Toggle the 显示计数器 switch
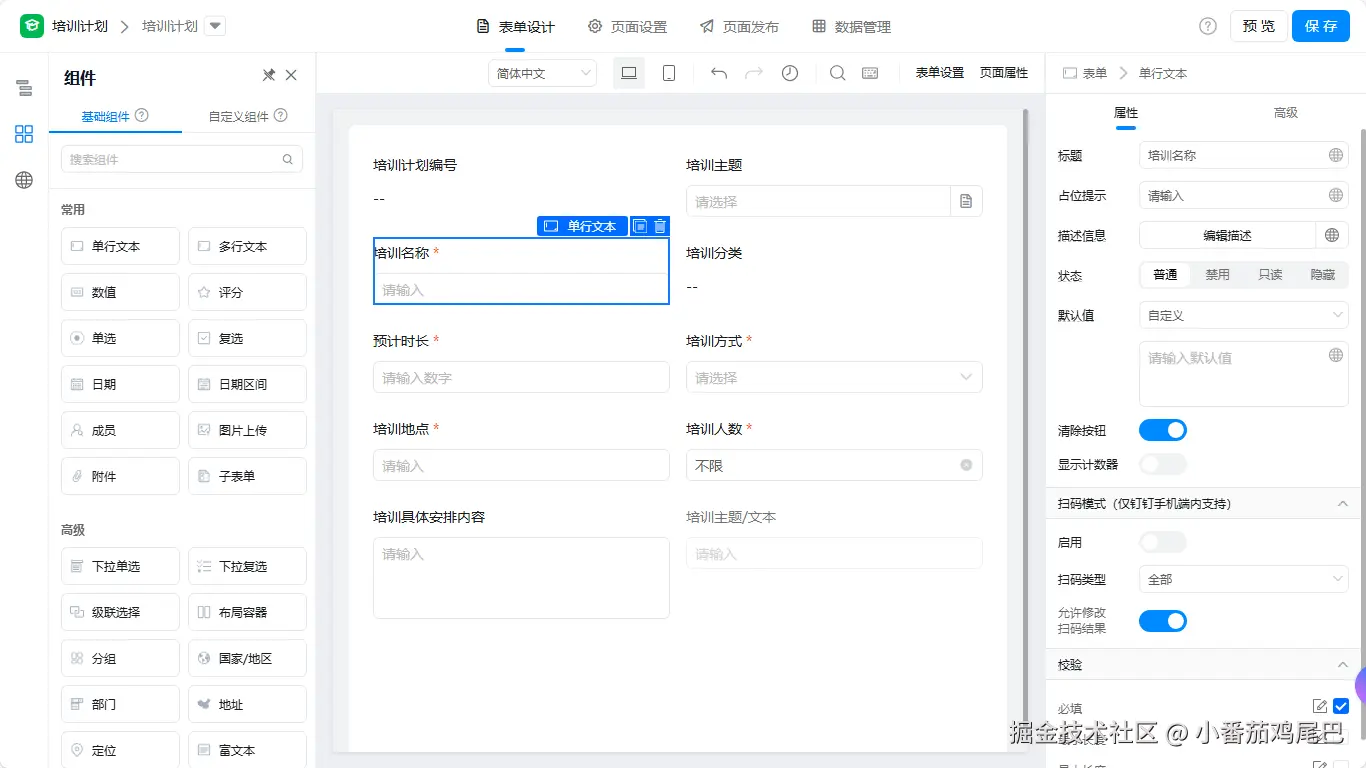The height and width of the screenshot is (768, 1366). click(1163, 464)
